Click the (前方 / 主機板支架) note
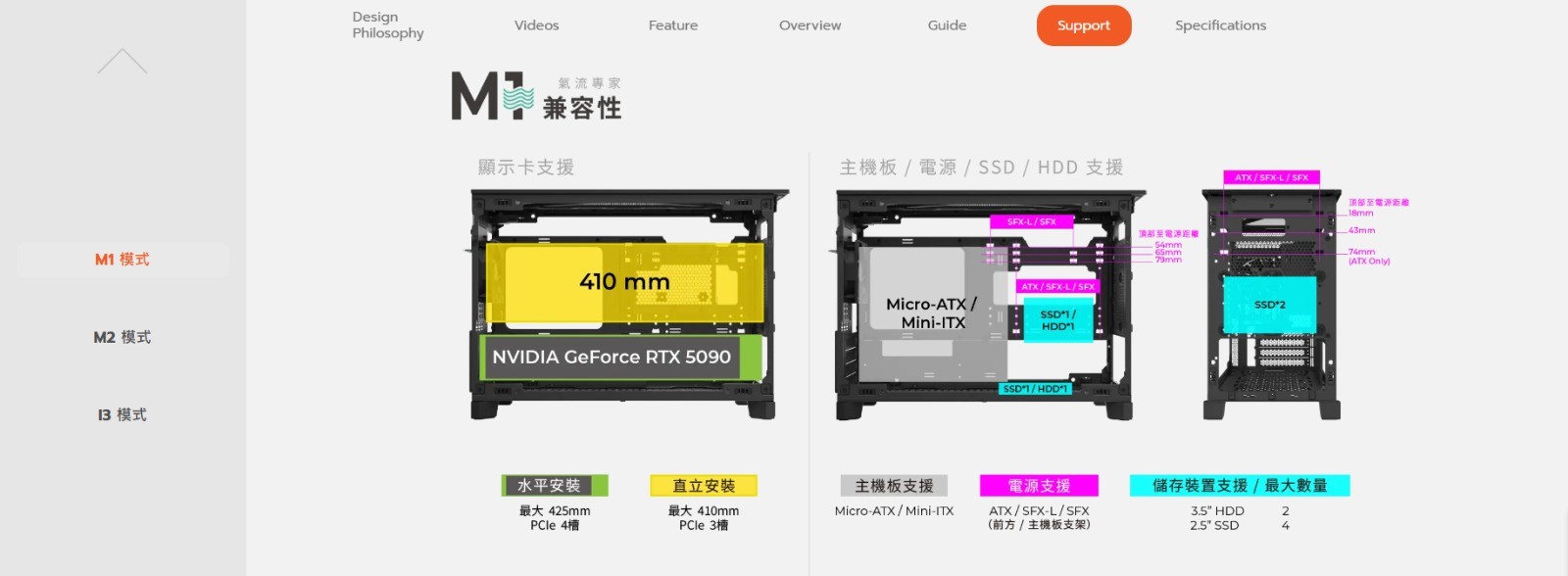The height and width of the screenshot is (576, 1568). point(1039,525)
